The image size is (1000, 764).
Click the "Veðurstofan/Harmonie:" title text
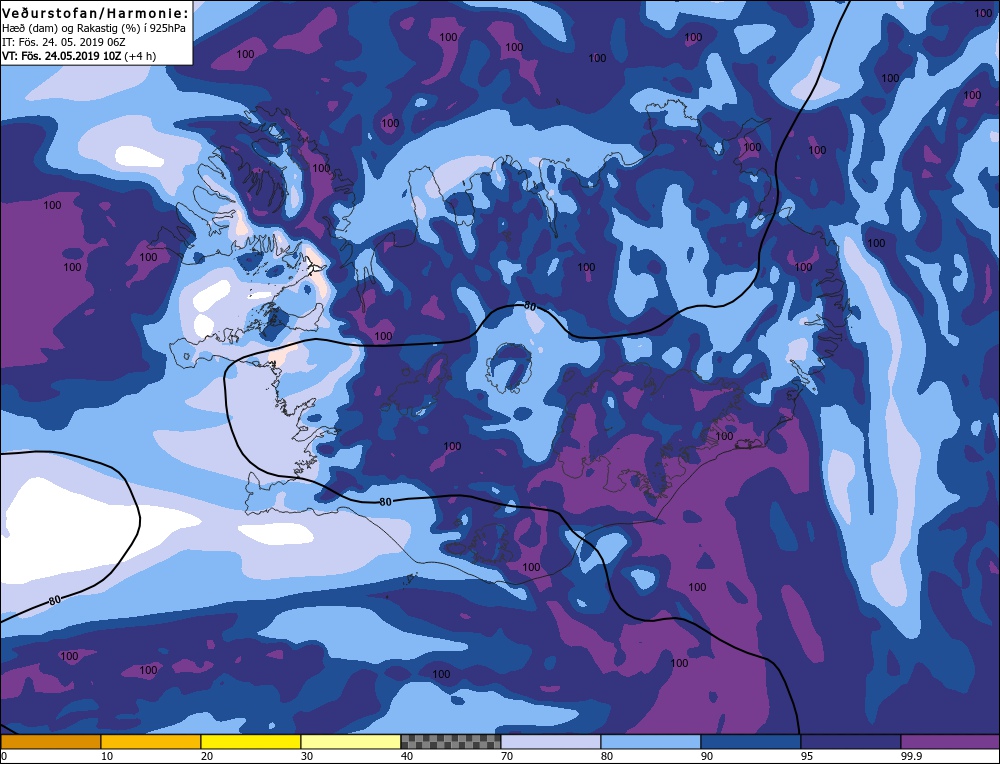pyautogui.click(x=96, y=13)
